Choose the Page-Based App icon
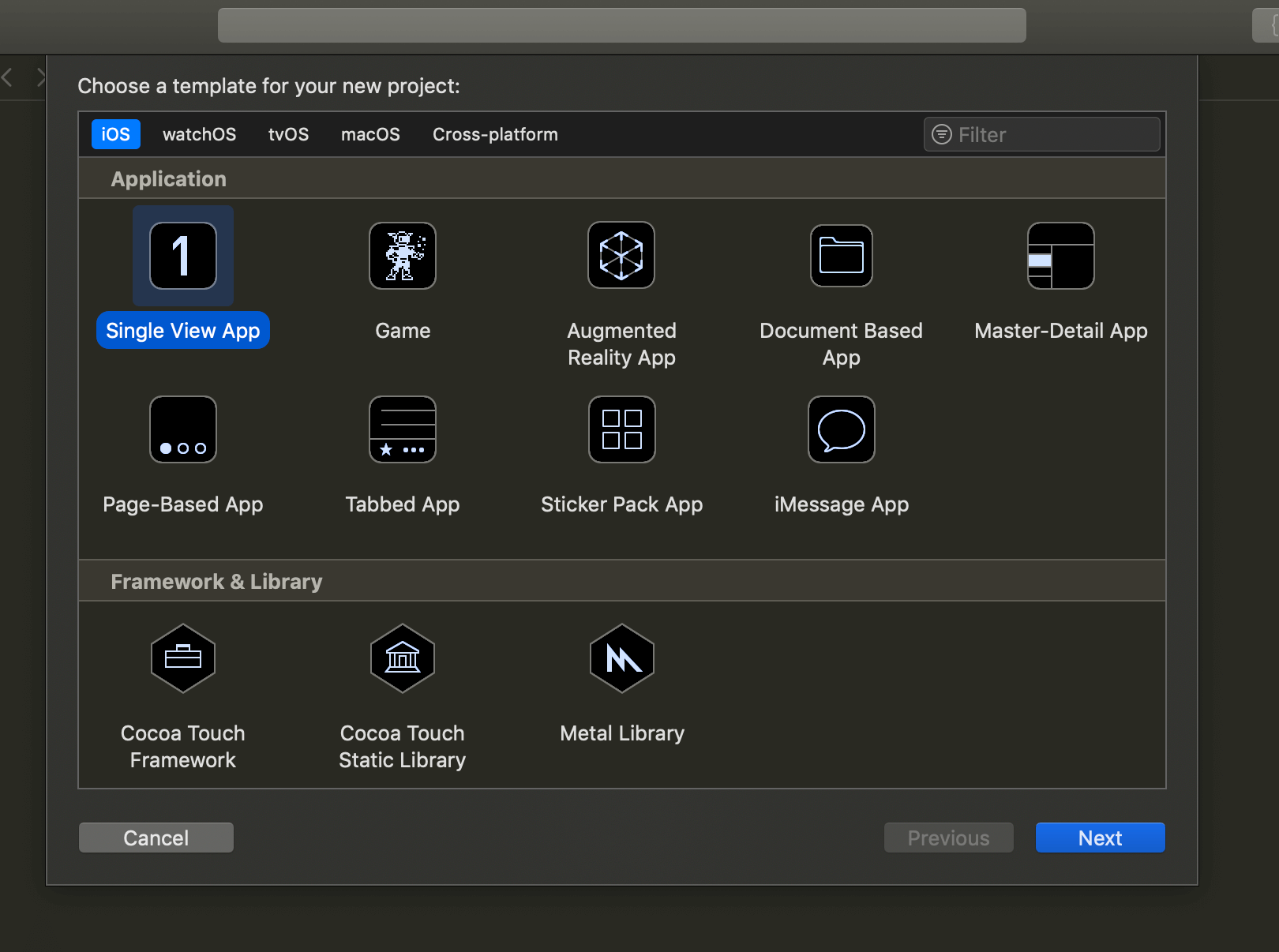 [183, 429]
